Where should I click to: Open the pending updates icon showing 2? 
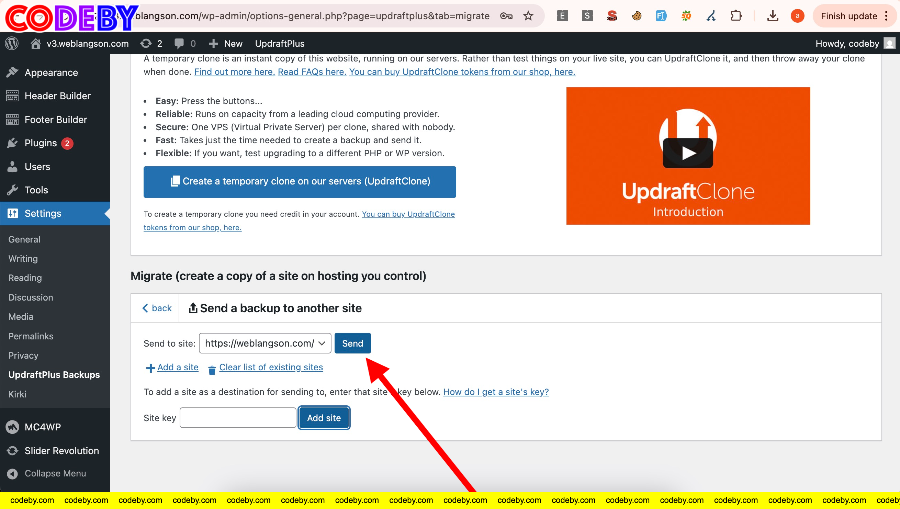pyautogui.click(x=152, y=44)
